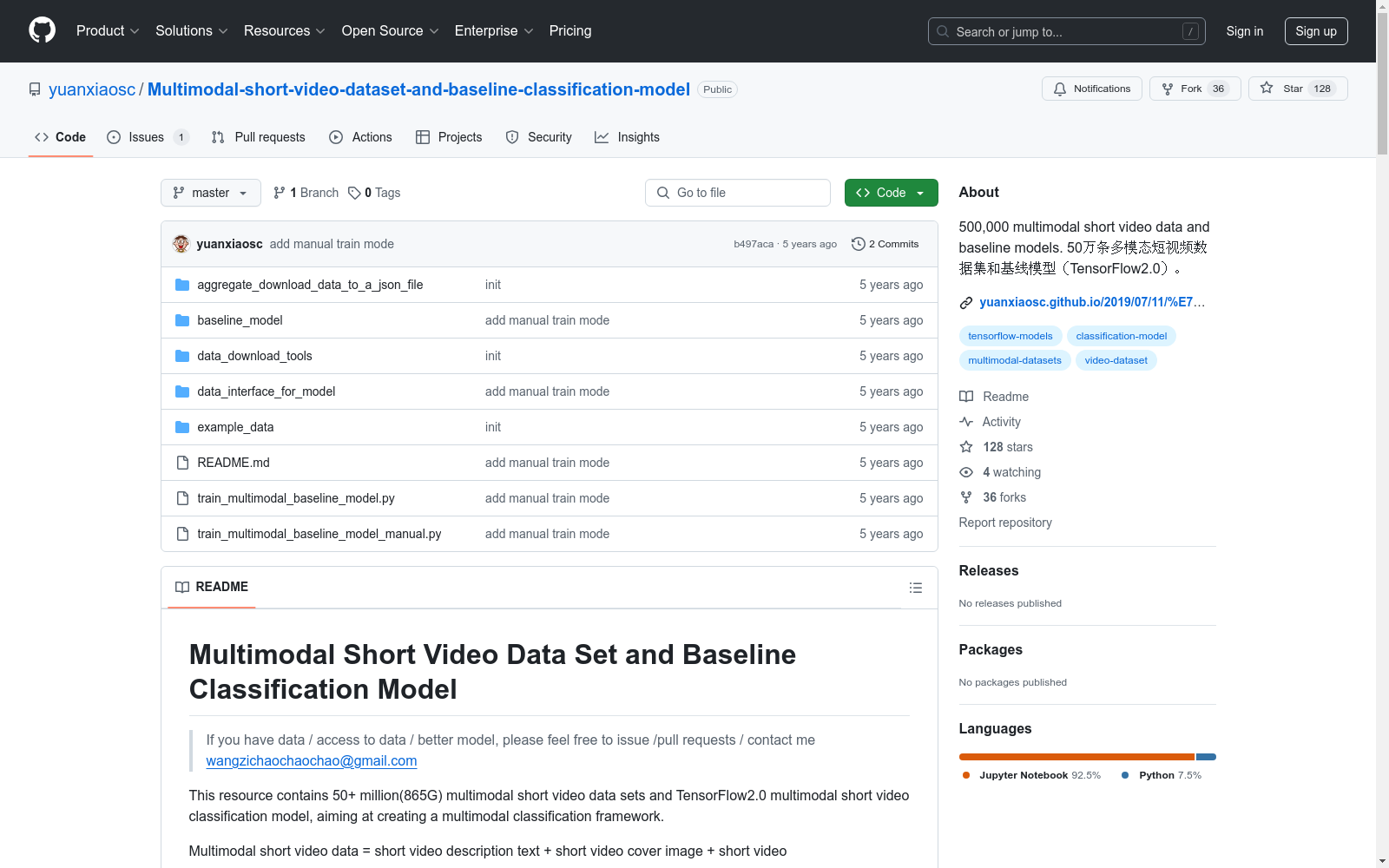This screenshot has height=868, width=1389.
Task: Click the multimodal-datasets topic tag
Action: (x=1015, y=360)
